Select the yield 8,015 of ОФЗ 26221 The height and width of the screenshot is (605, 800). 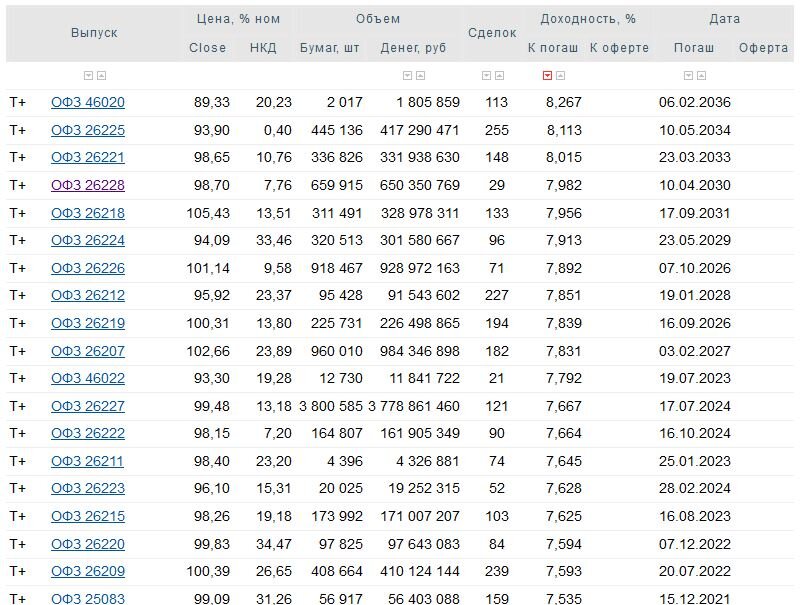tap(564, 158)
